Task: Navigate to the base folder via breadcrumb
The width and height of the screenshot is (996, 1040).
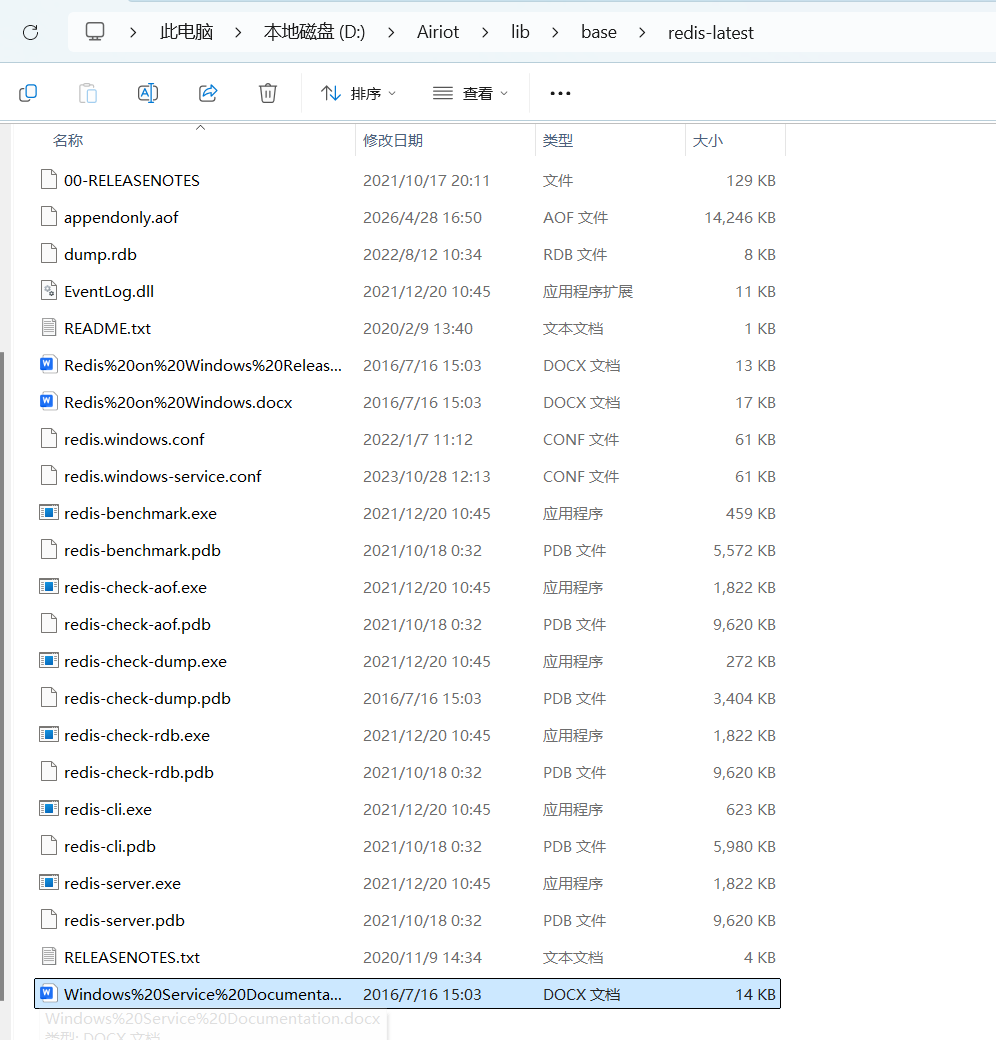Action: coord(598,32)
